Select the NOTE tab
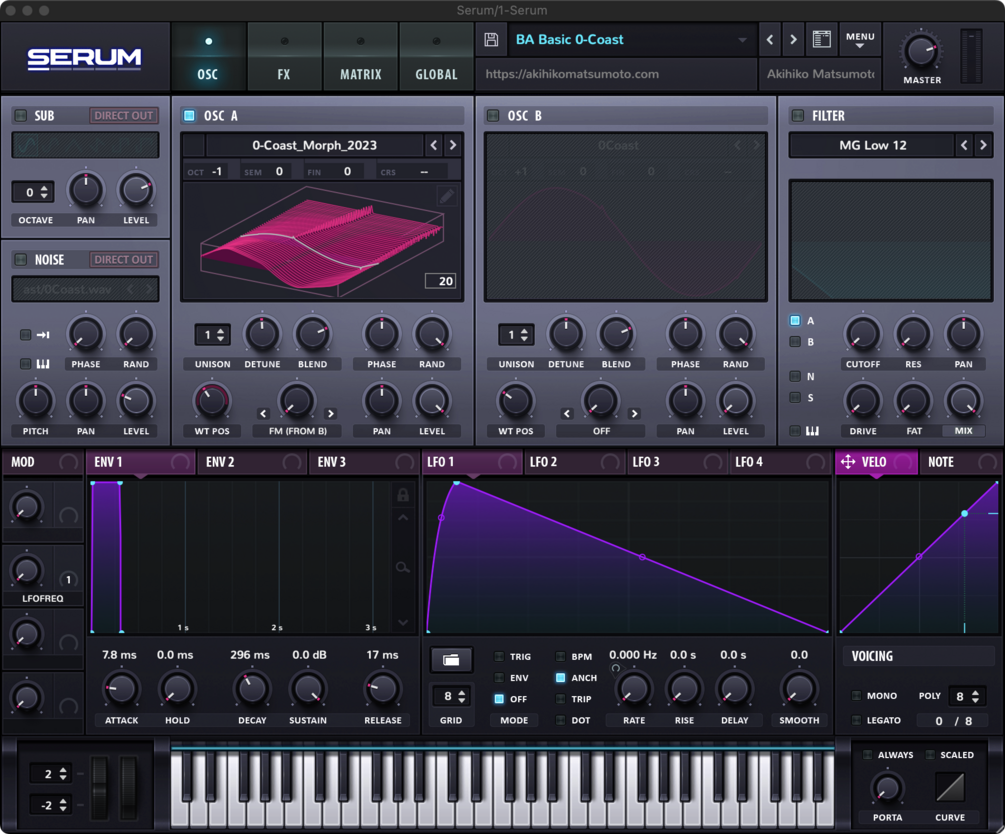 pos(959,462)
